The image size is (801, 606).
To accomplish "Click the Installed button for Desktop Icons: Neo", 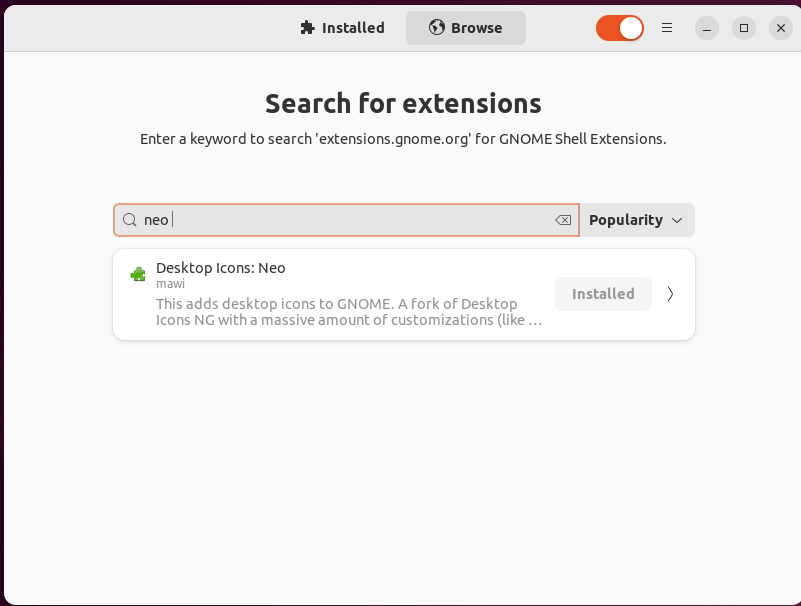I will click(603, 294).
